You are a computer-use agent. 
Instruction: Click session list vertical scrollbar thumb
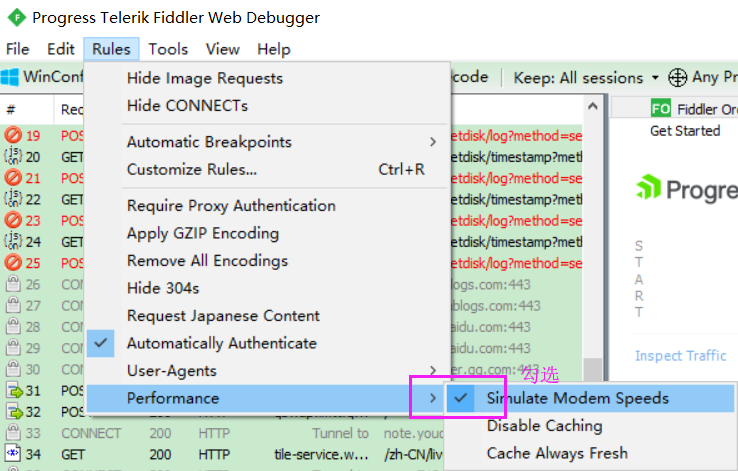point(593,369)
